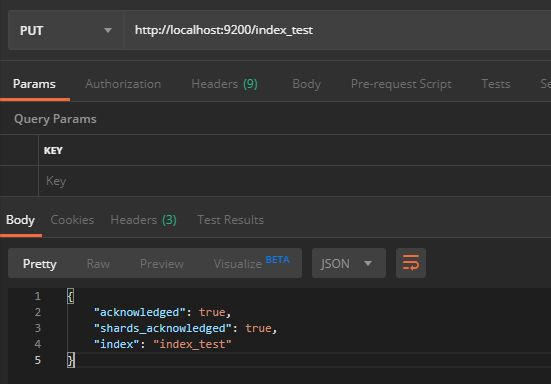Select the Visualize BETA view
The image size is (551, 384).
[x=251, y=263]
